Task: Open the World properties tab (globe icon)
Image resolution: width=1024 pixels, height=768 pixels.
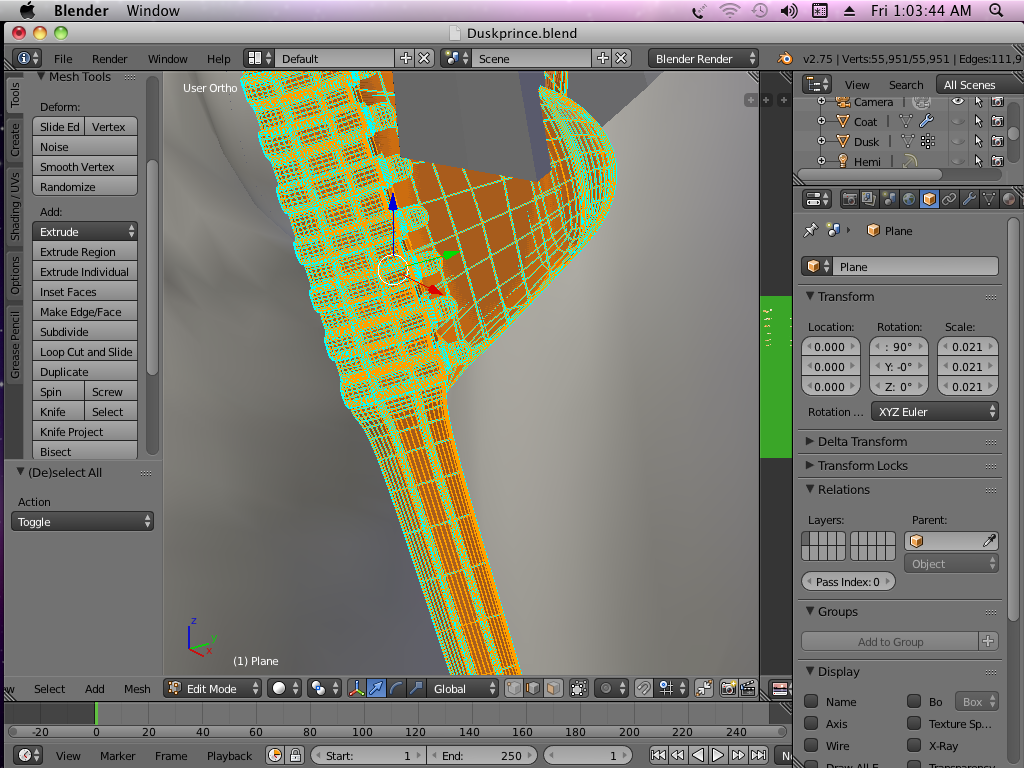Action: pyautogui.click(x=909, y=199)
